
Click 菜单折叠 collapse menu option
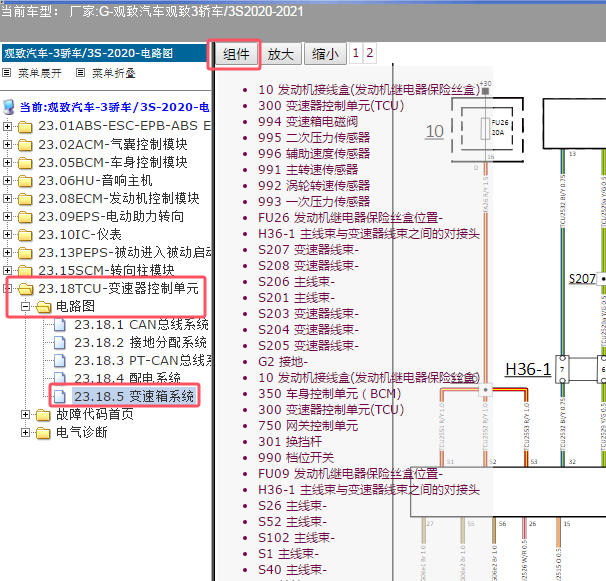114,73
